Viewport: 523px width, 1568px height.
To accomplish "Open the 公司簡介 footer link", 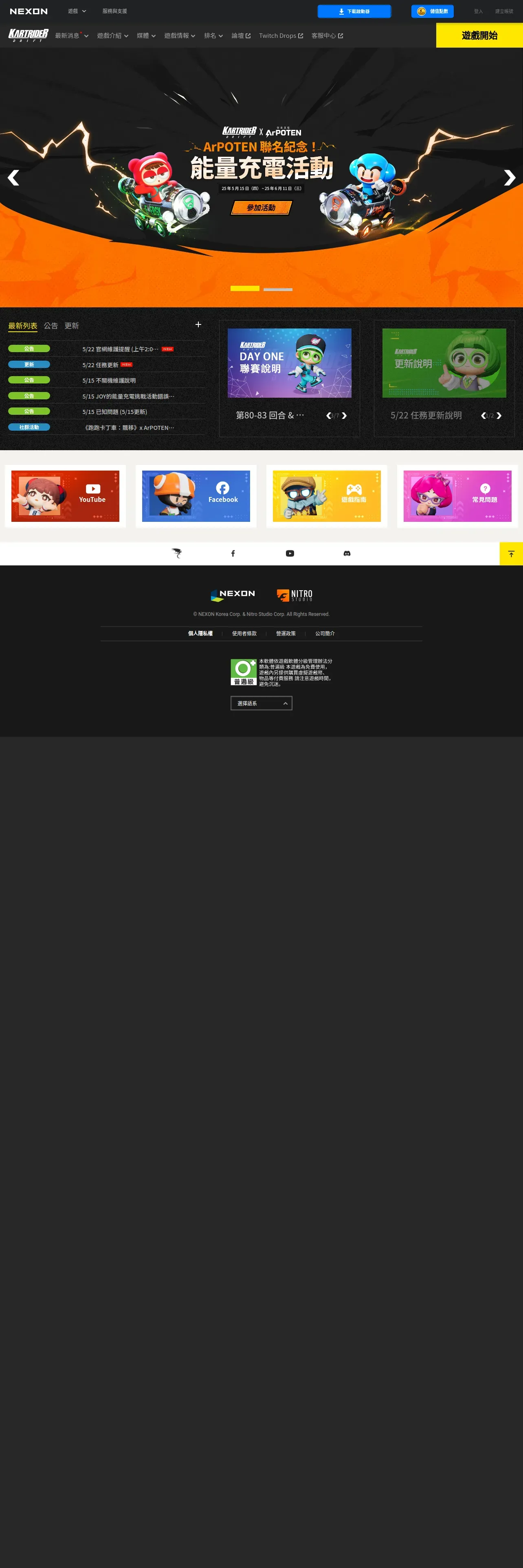I will pyautogui.click(x=325, y=634).
